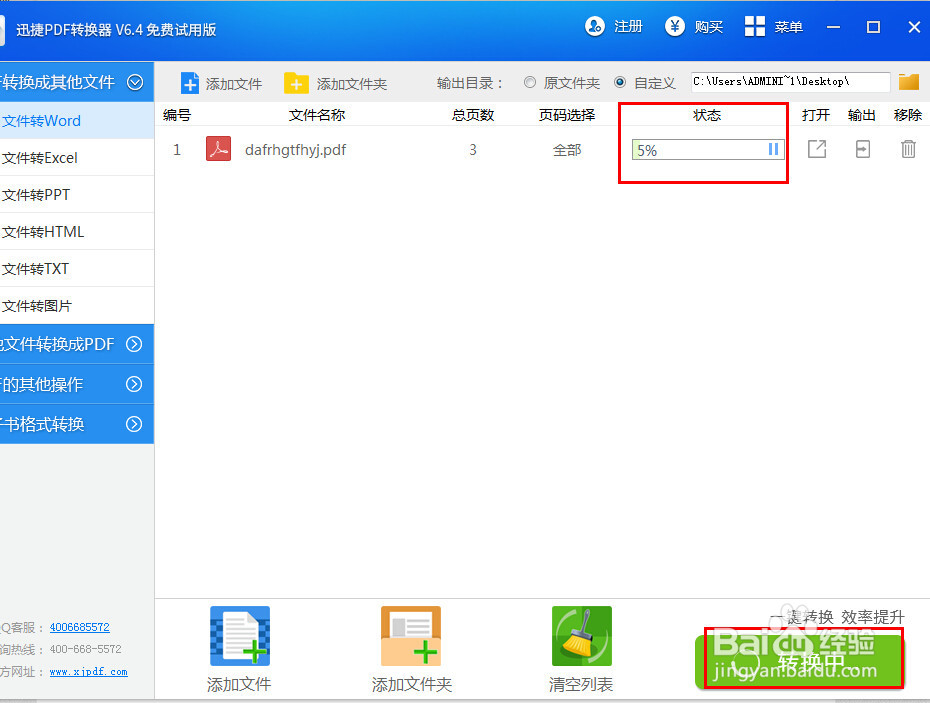Click the output directory path field
Screen dimensions: 930x703
790,82
